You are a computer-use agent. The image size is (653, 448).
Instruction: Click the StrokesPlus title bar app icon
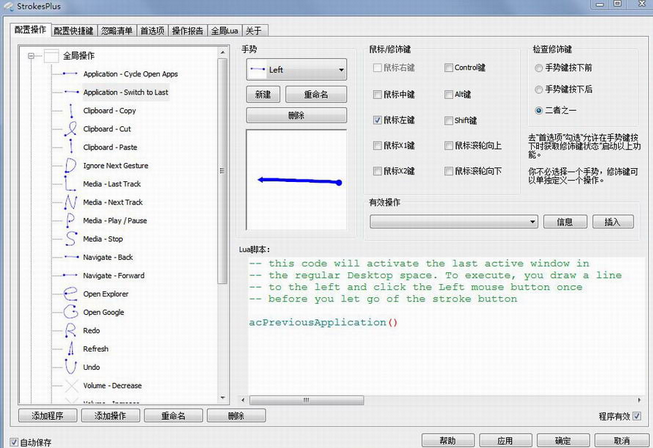[9, 6]
